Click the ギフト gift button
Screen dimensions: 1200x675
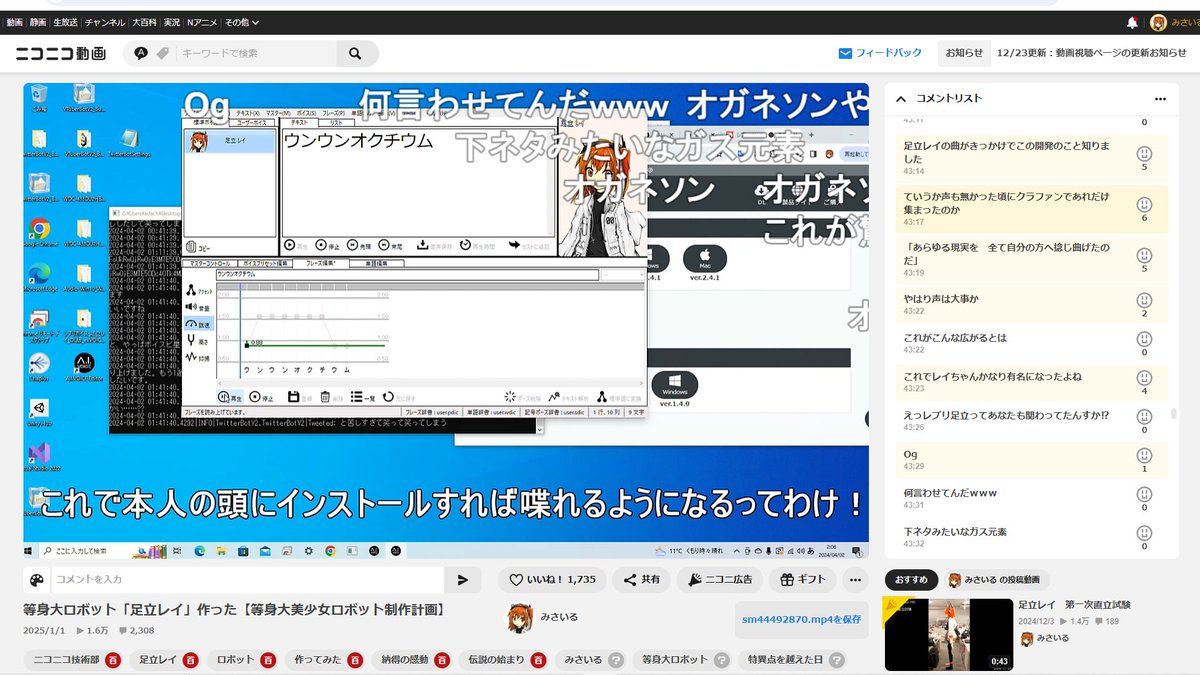pos(804,579)
